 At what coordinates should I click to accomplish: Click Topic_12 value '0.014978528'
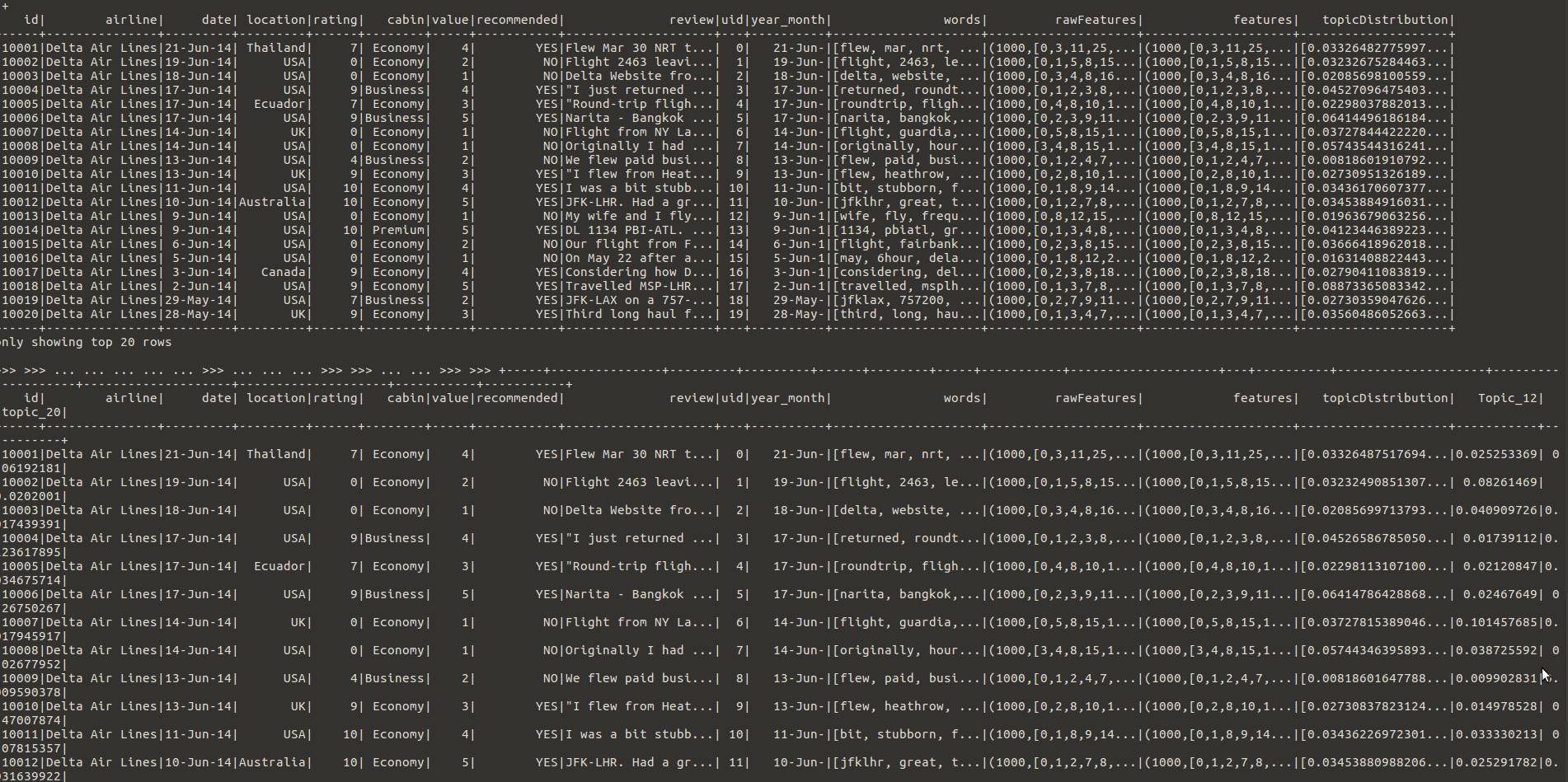1497,706
